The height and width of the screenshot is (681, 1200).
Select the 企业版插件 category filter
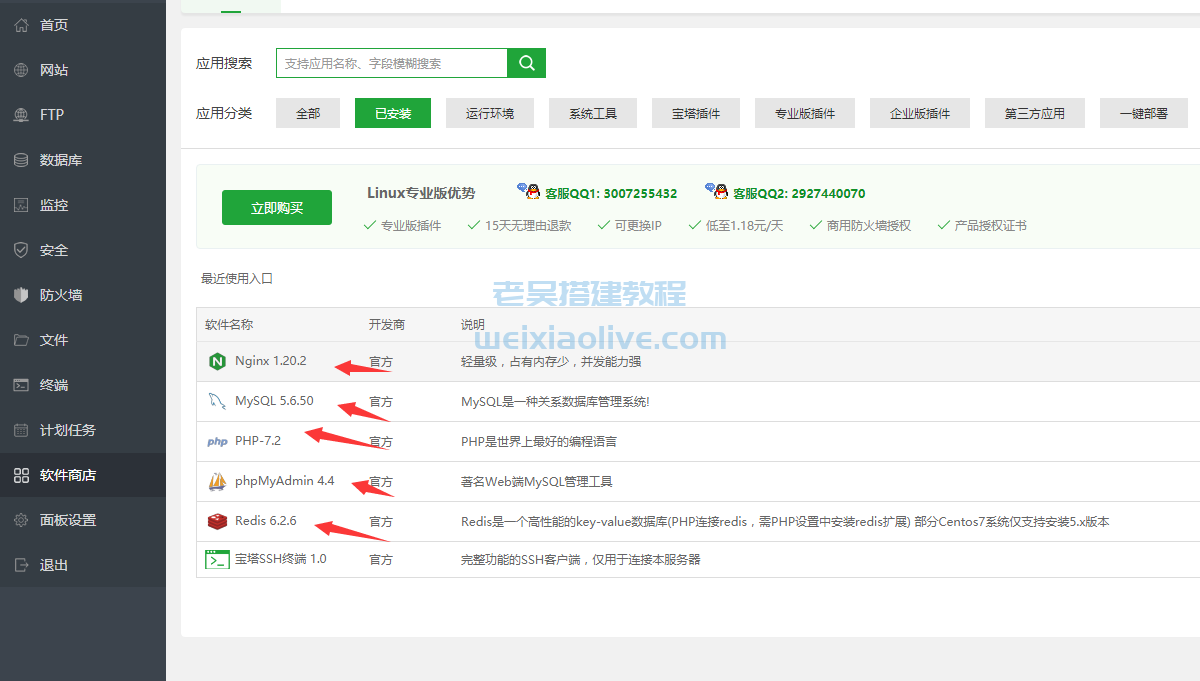click(x=920, y=113)
